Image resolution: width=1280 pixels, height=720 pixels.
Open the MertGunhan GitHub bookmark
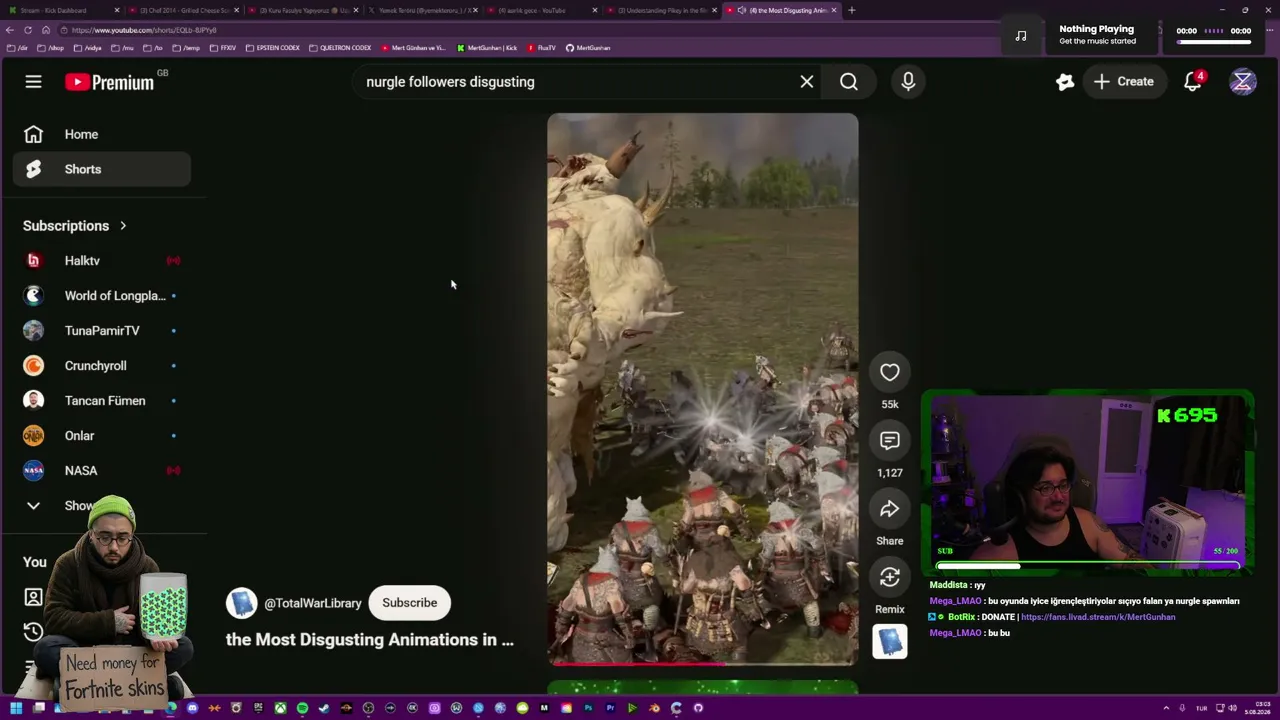[588, 48]
